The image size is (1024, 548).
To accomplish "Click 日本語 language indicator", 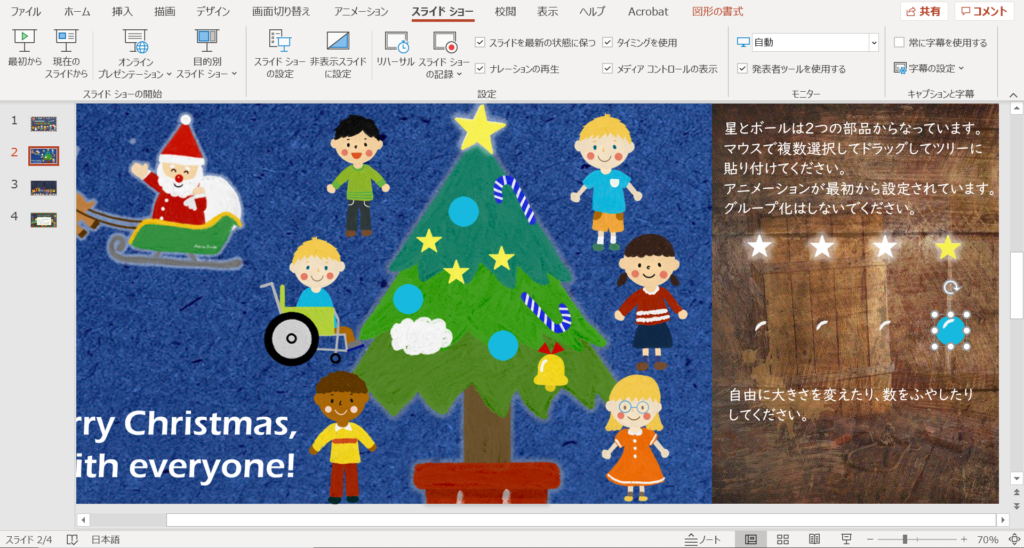I will pos(105,540).
